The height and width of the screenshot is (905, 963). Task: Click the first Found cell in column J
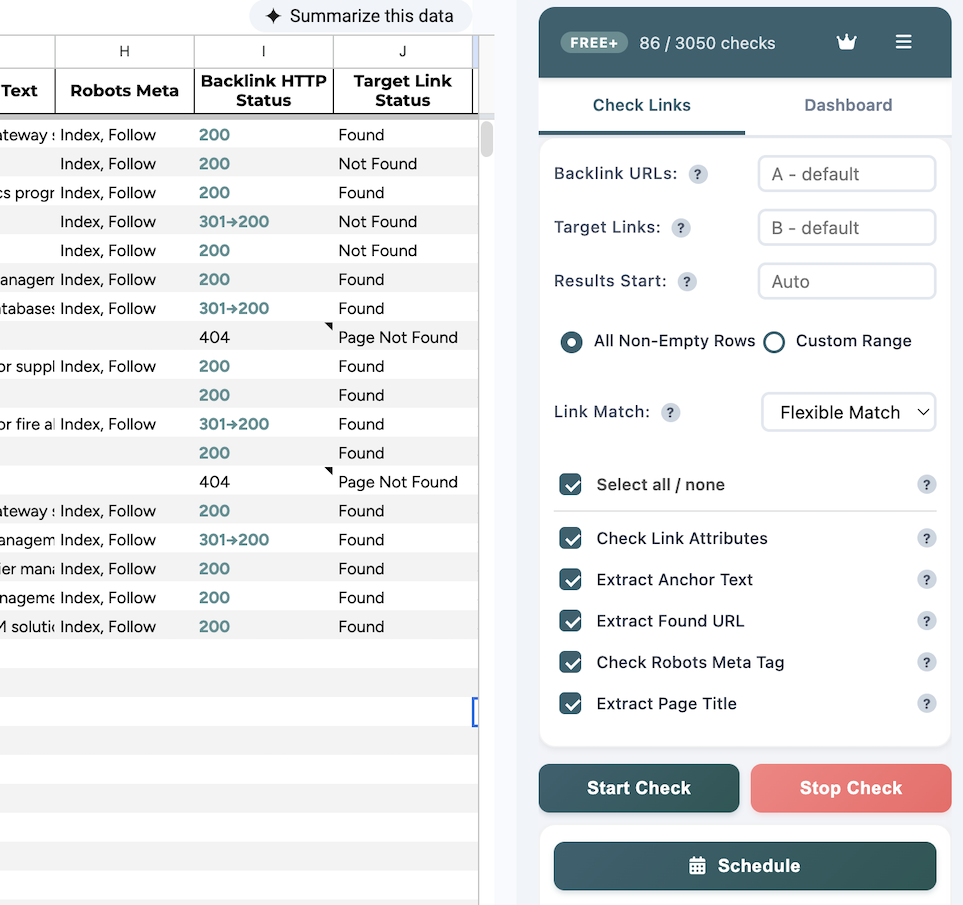(403, 135)
